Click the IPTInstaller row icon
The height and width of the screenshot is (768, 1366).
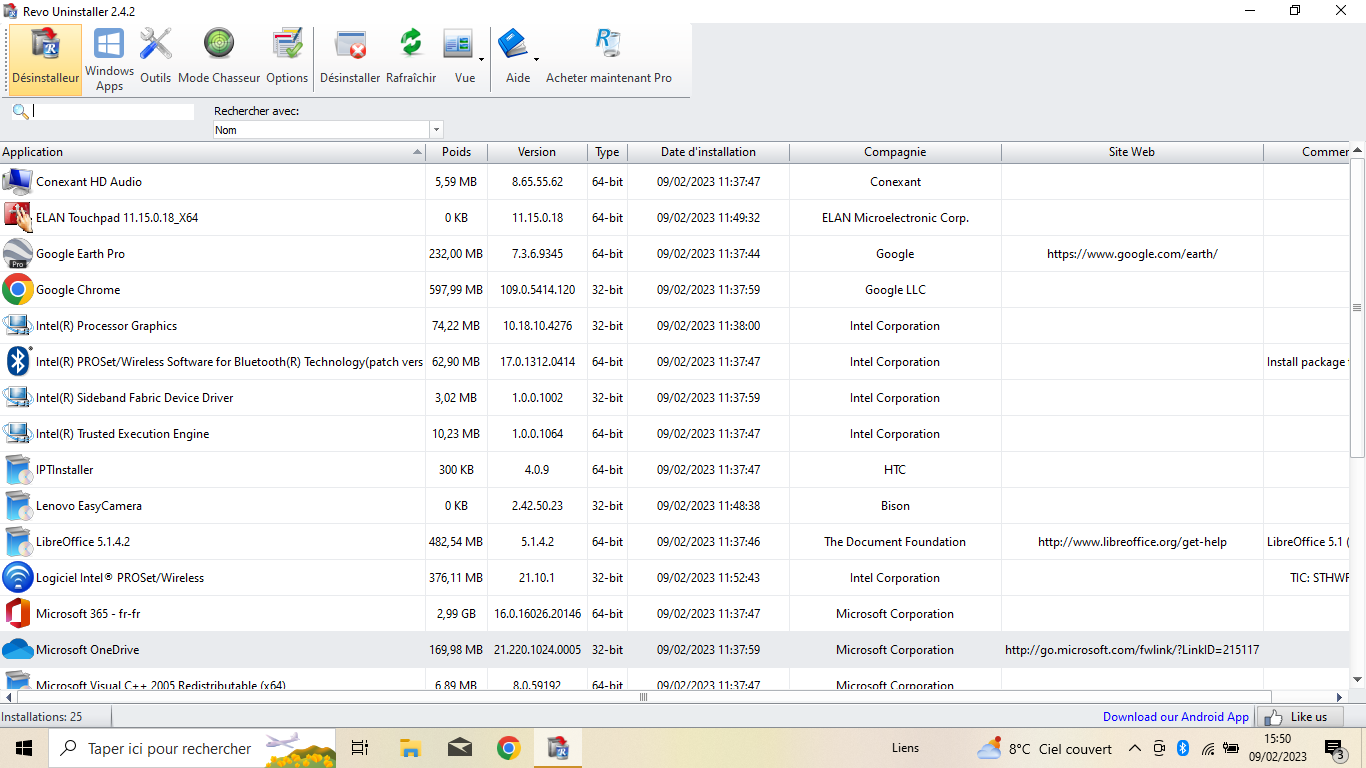pos(17,470)
